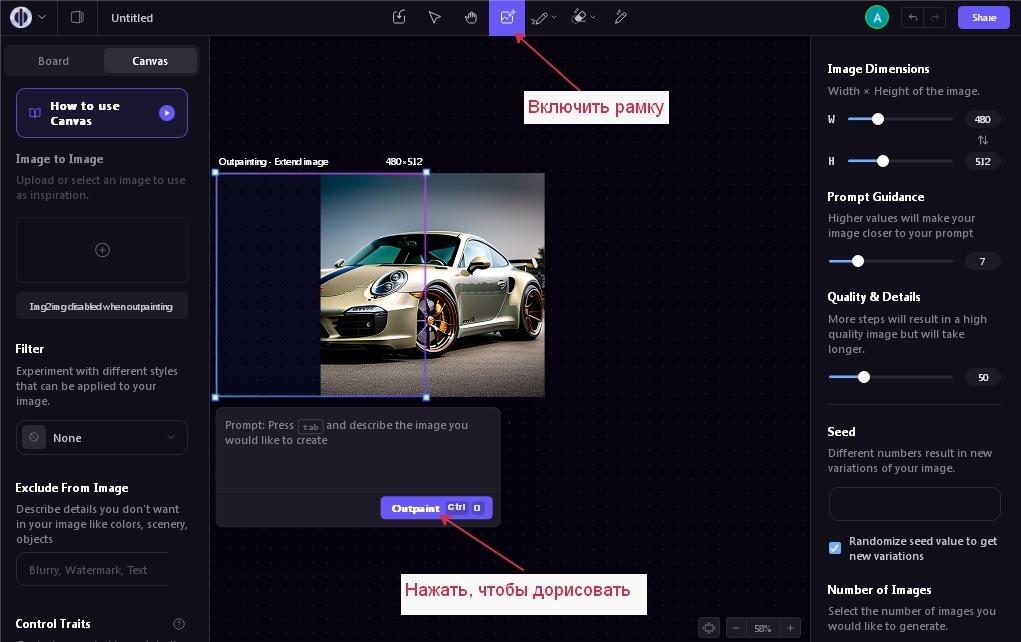Click the fit canvas to screen icon
This screenshot has width=1021, height=642.
709,628
